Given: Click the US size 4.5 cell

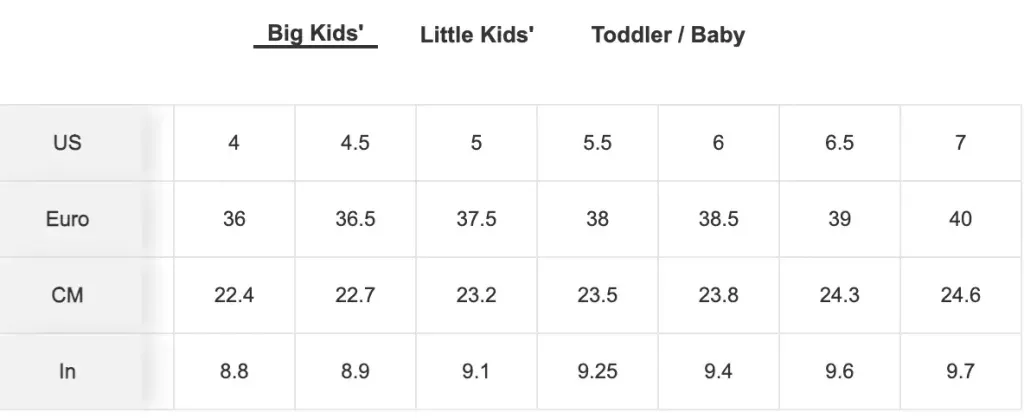Looking at the screenshot, I should coord(355,143).
